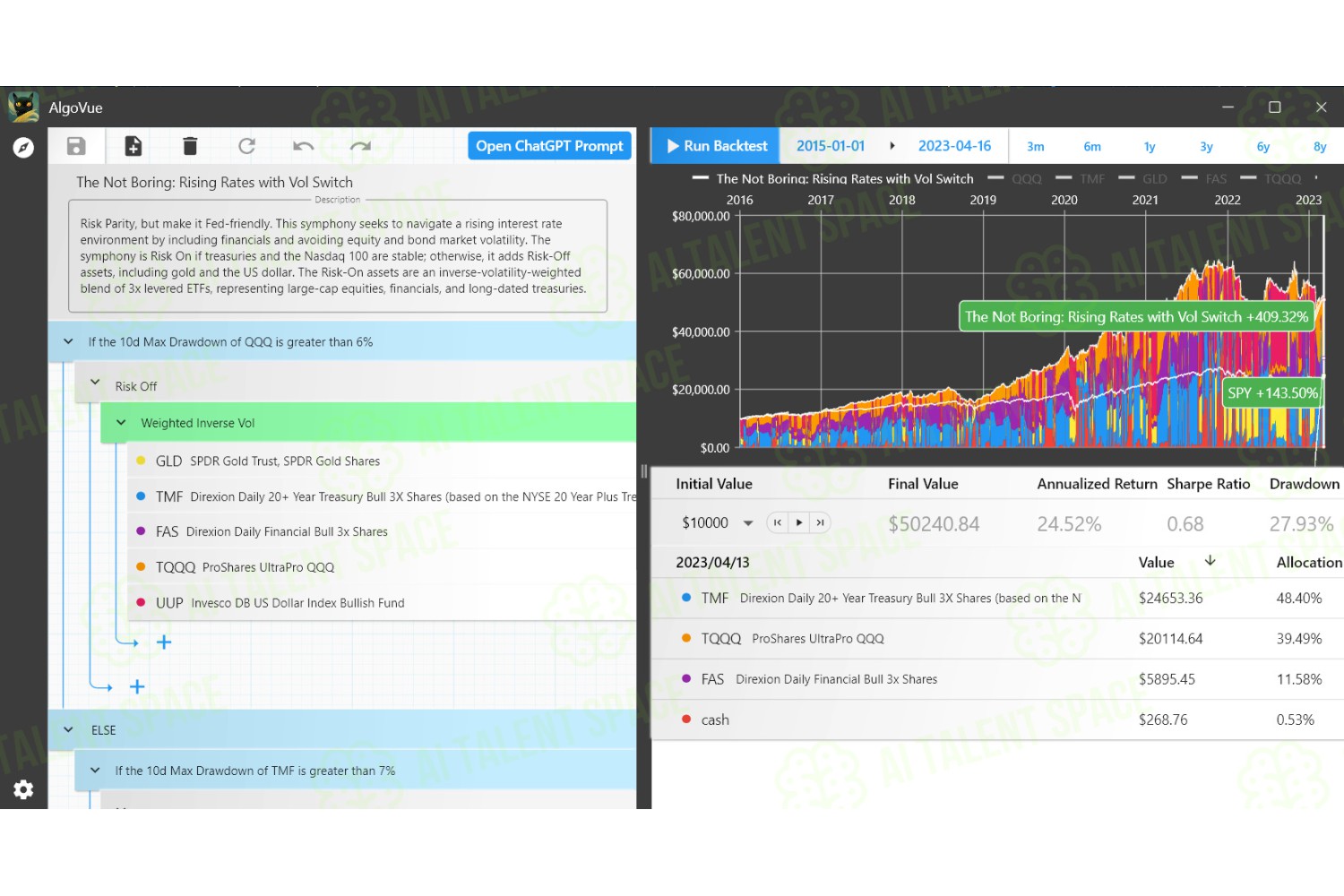
Task: Click the purple dot beside FAS in the tree
Action: pos(141,530)
